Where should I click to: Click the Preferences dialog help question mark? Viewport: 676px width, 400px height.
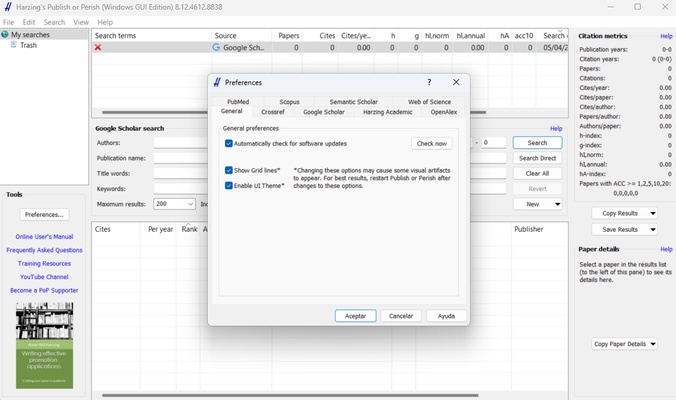(429, 82)
